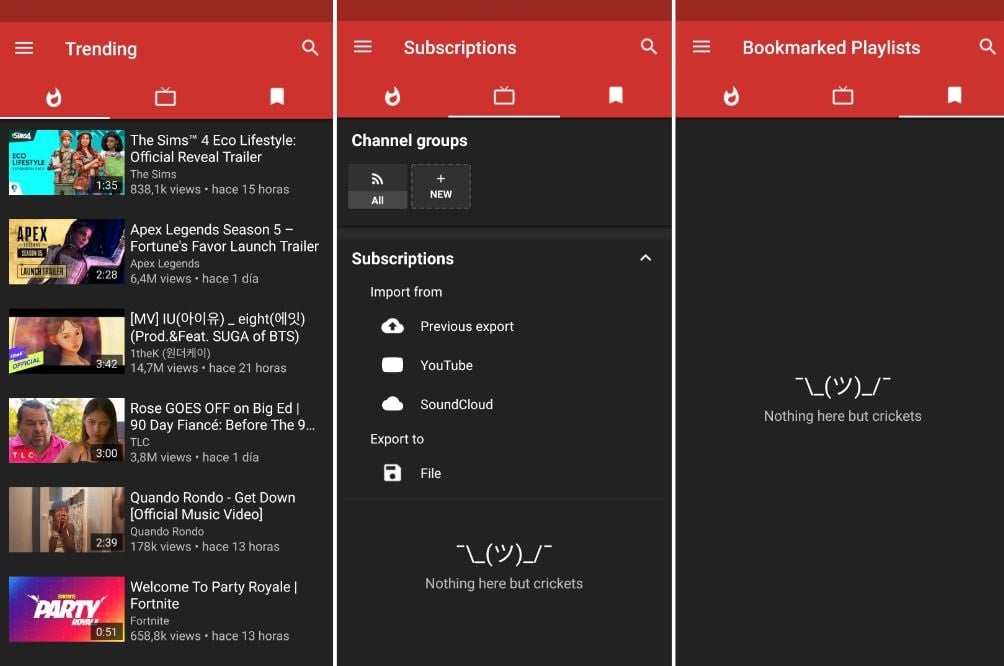Image resolution: width=1004 pixels, height=666 pixels.
Task: Open 'Apex Legends Season 5 – Fortune's Favor Launch Trailer' title
Action: 224,238
